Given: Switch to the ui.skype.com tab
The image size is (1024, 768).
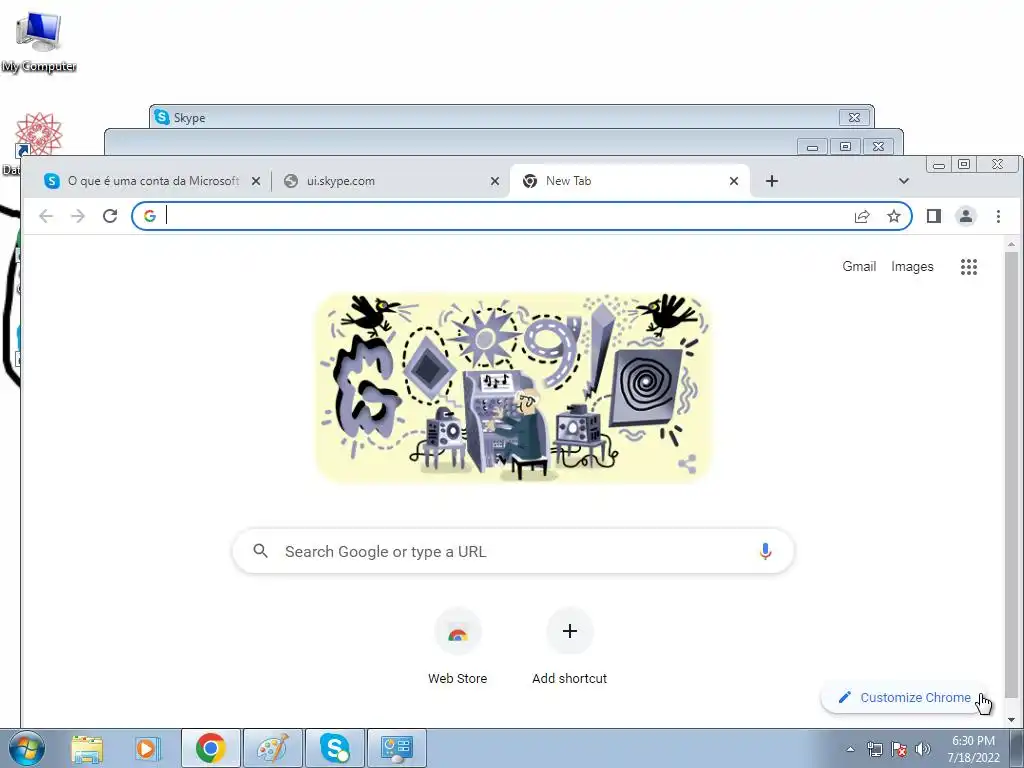Looking at the screenshot, I should (x=390, y=181).
